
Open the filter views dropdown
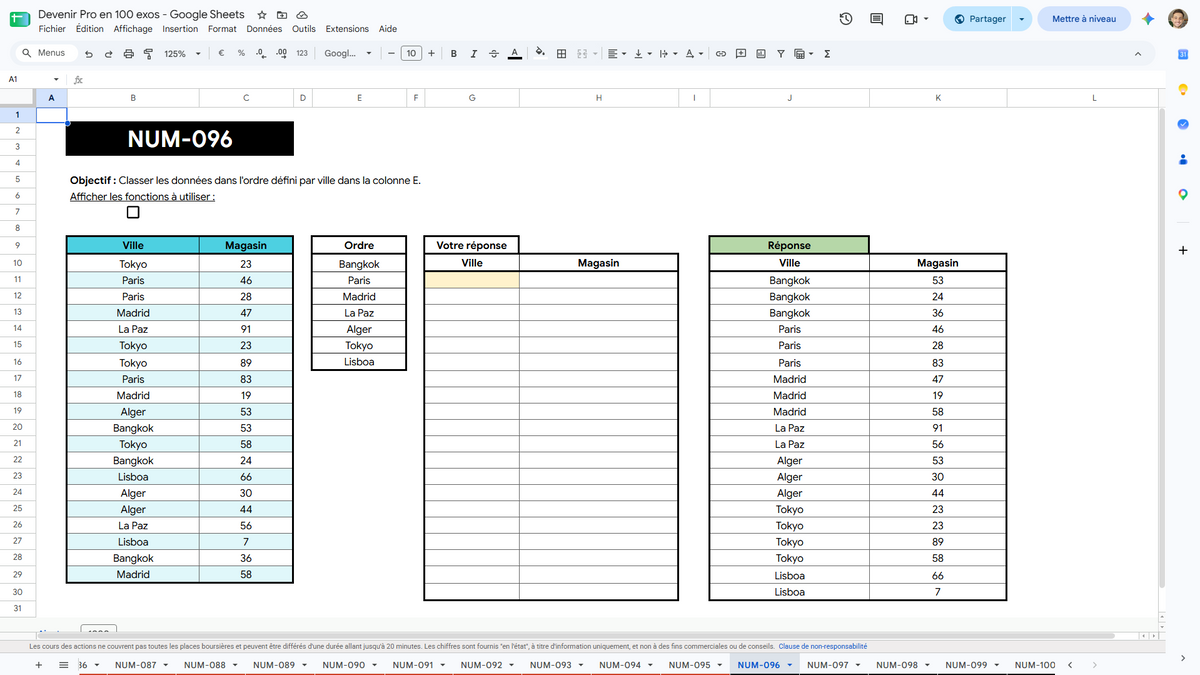coord(803,54)
